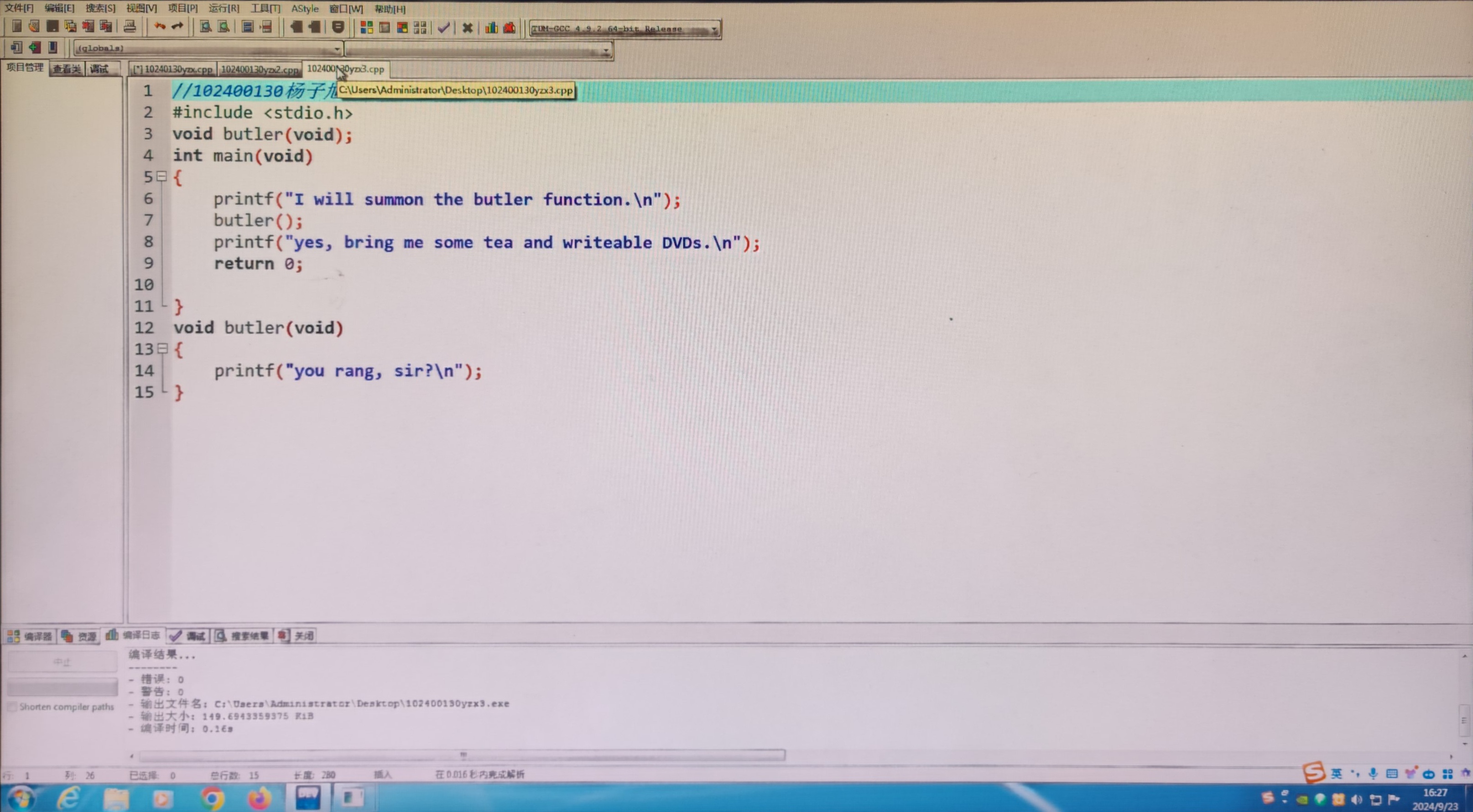Click code line 9 'return 0;'
This screenshot has height=812, width=1473.
pos(258,264)
